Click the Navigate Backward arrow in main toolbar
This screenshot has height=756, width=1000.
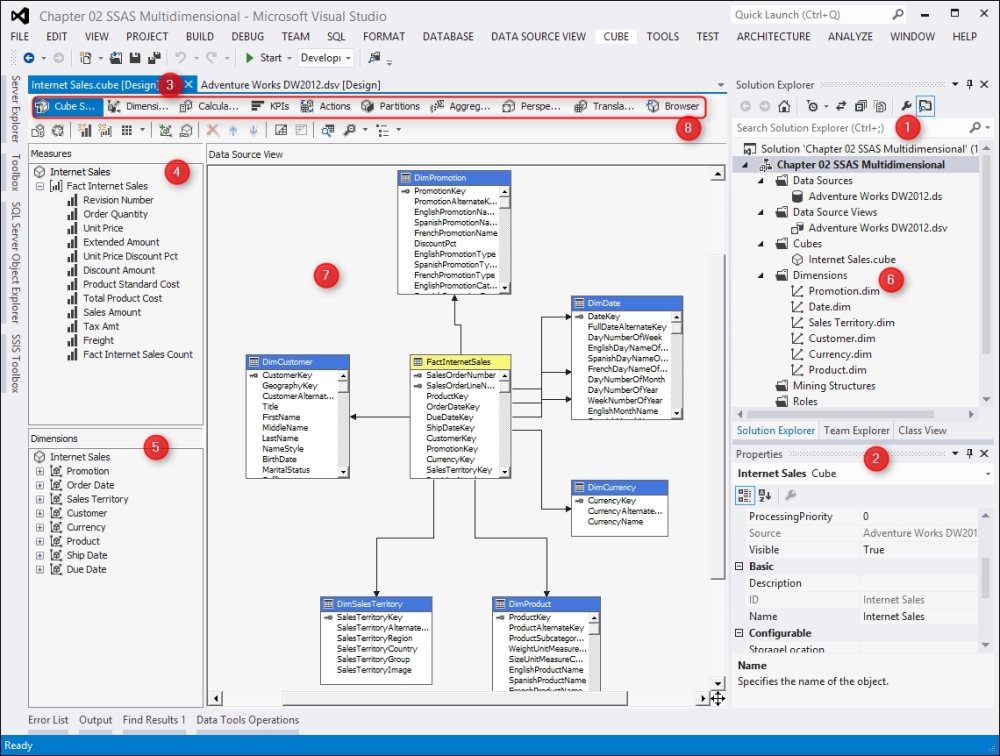29,58
